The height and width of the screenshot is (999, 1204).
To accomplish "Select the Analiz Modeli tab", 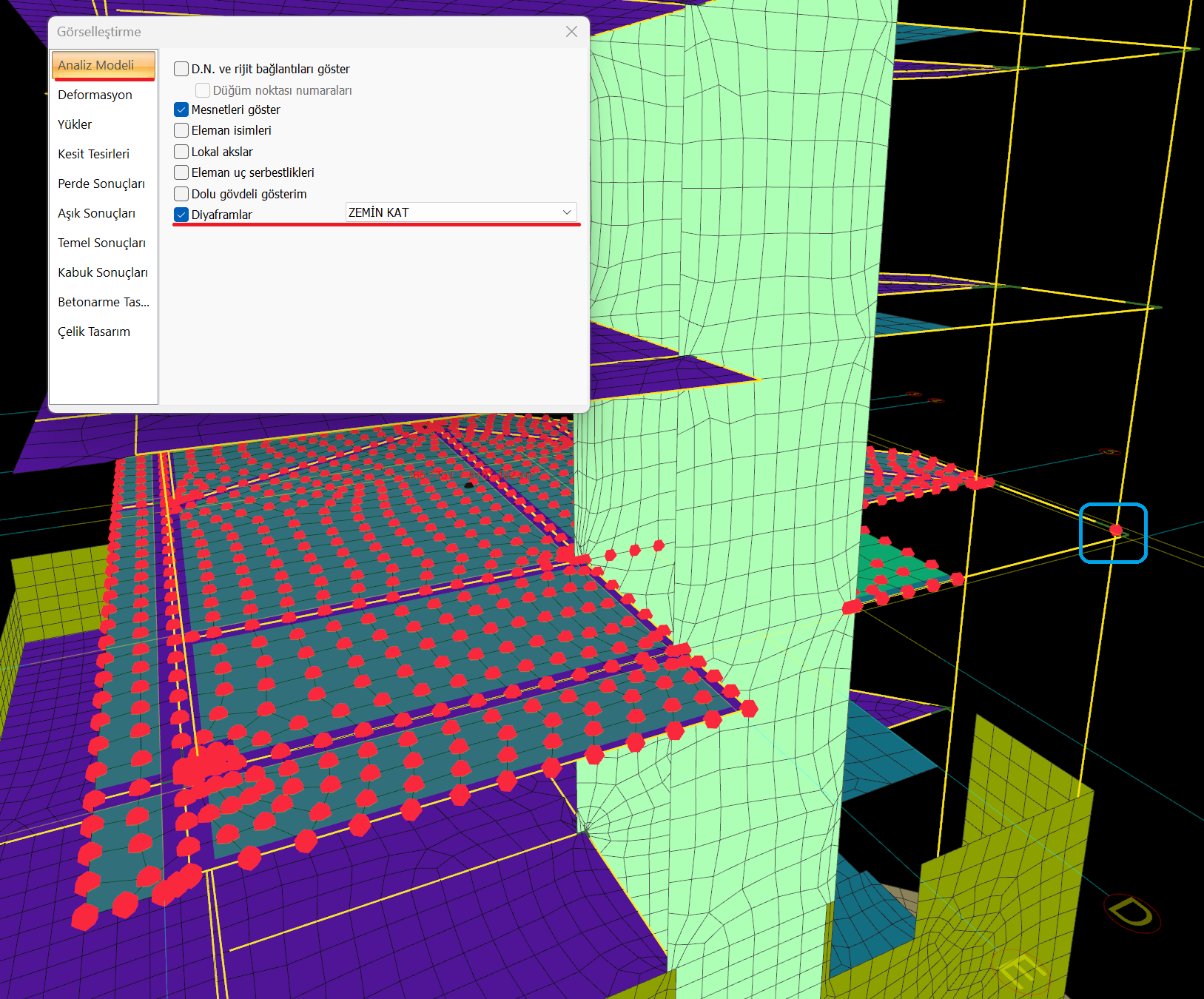I will pyautogui.click(x=103, y=65).
